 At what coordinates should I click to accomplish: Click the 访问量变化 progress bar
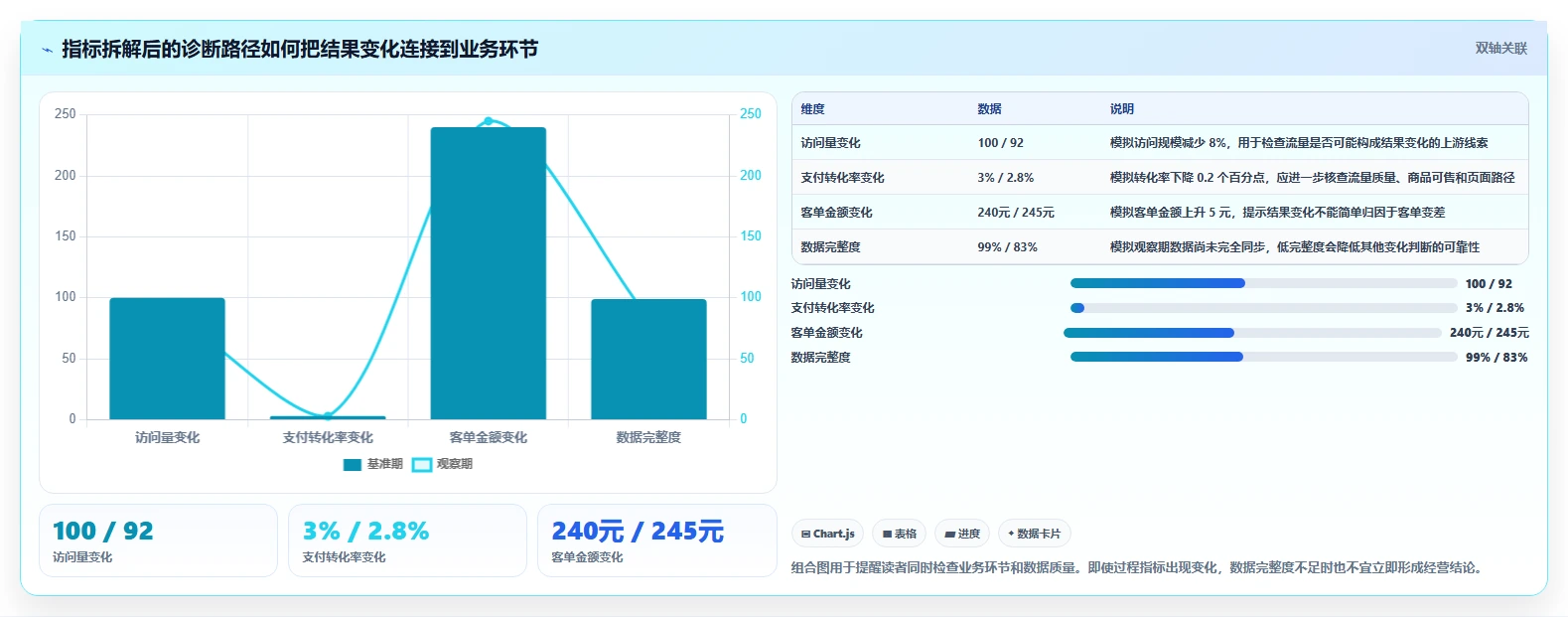point(1263,283)
